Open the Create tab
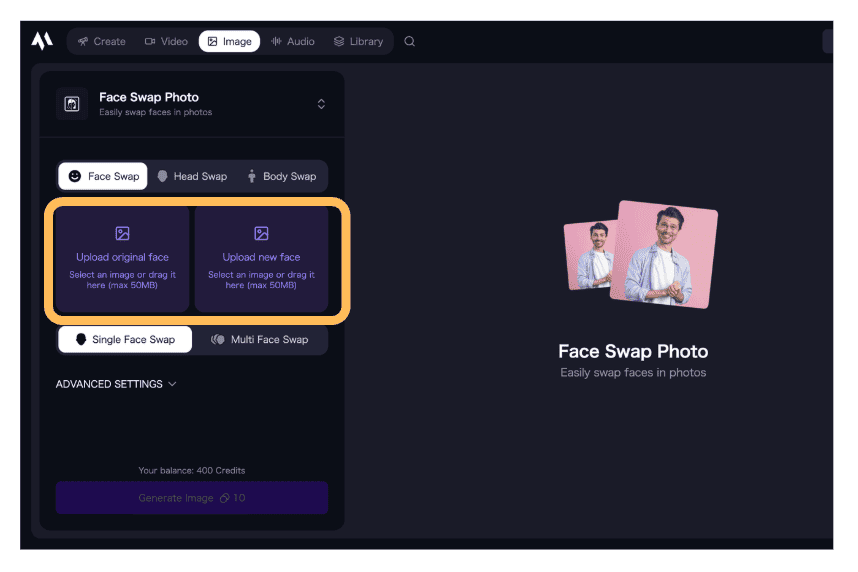Viewport: 858px width, 572px height. (x=101, y=41)
